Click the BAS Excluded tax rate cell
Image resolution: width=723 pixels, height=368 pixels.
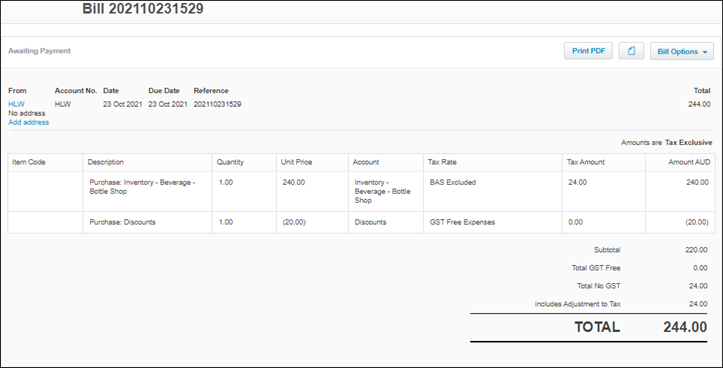coord(492,191)
